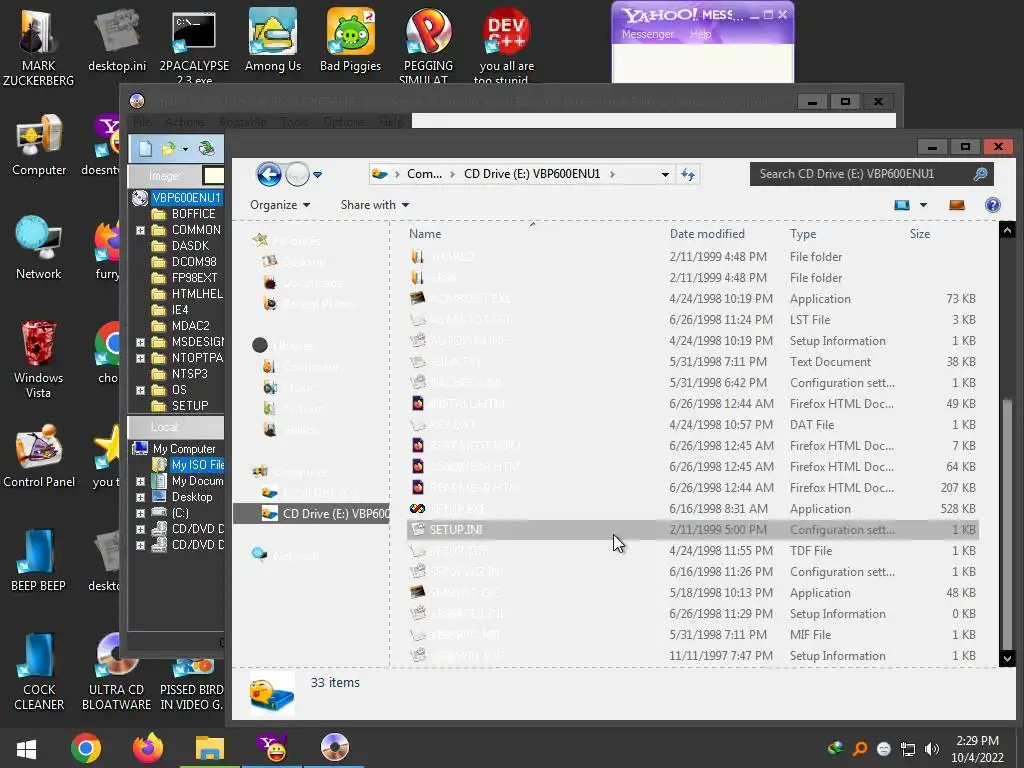Expand the COMMON folder in UltraISO tree

tap(140, 230)
